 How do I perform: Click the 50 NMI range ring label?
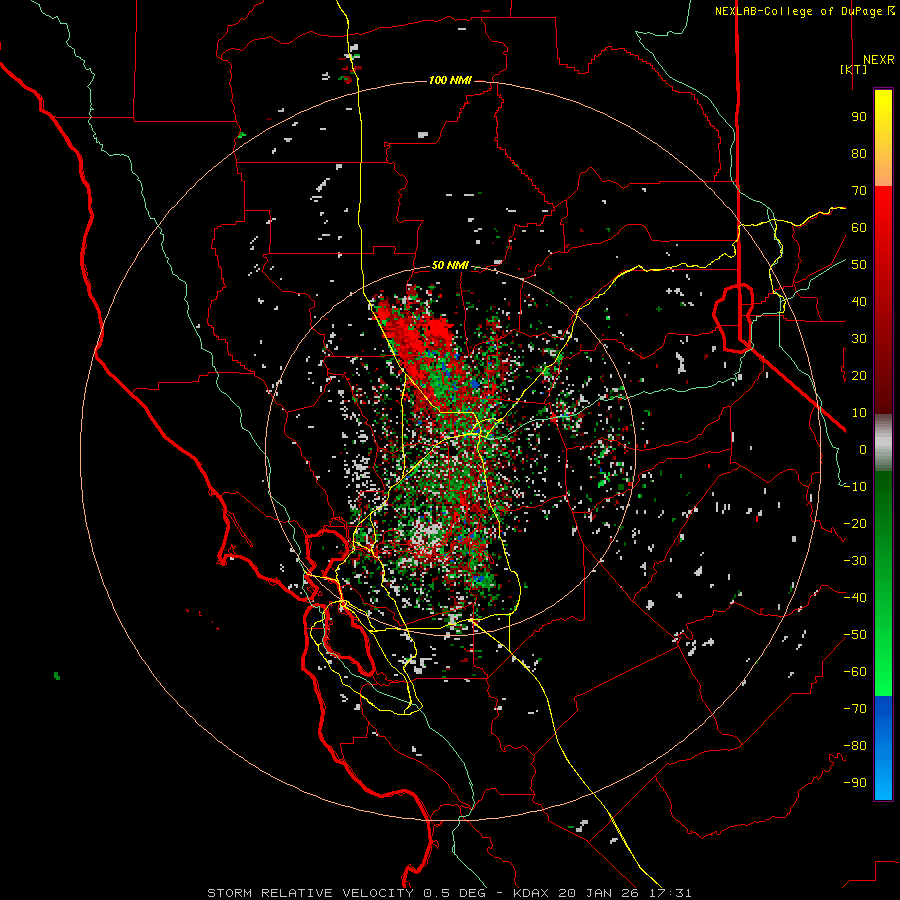click(x=450, y=265)
